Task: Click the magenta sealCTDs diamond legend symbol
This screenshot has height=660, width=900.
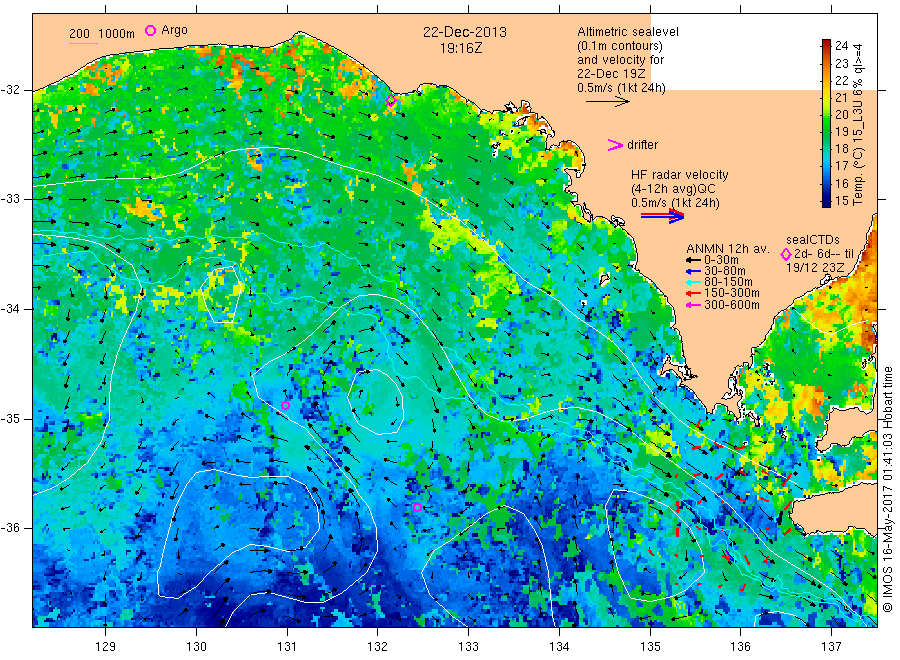Action: pos(786,254)
